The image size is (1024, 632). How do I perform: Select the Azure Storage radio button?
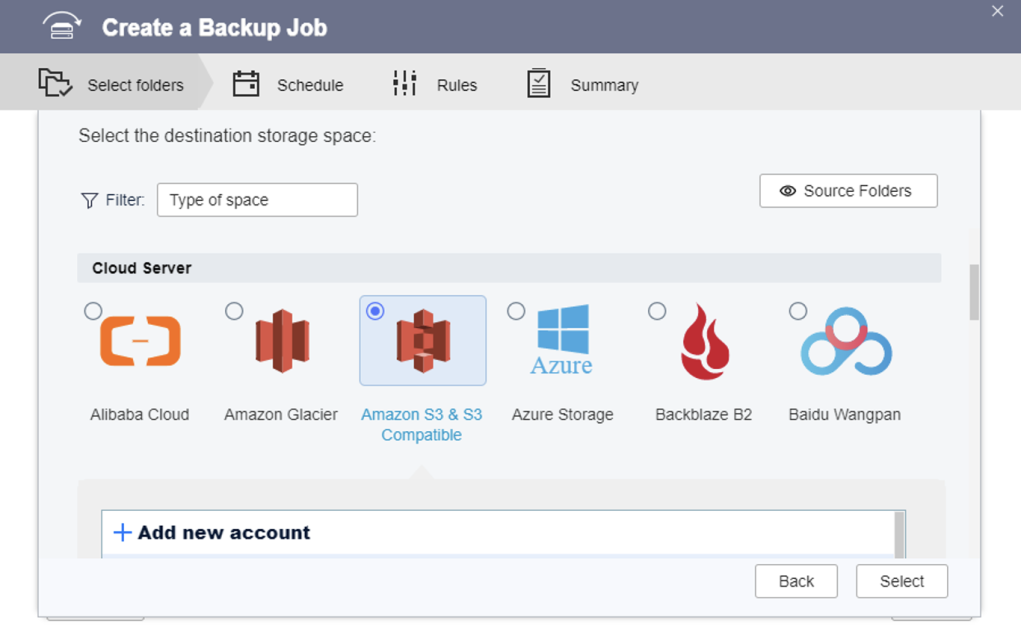point(516,311)
